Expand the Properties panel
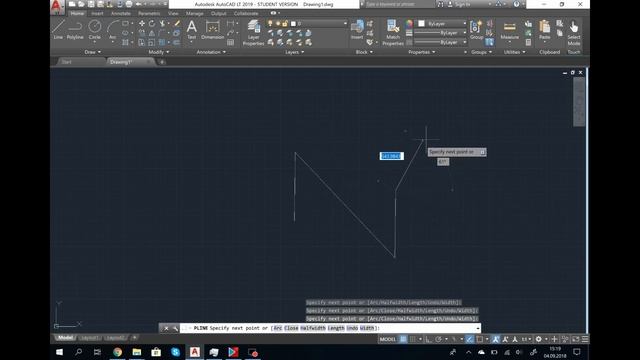 [x=422, y=52]
